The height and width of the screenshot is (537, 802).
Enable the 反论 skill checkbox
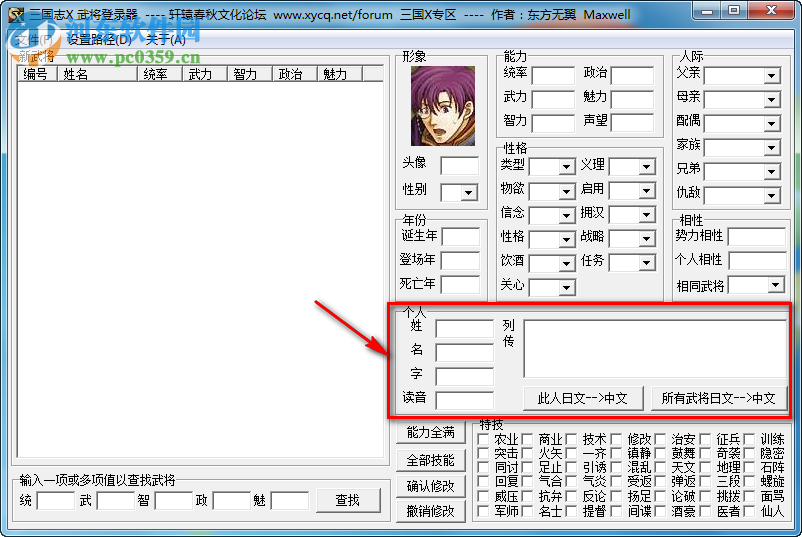click(571, 497)
